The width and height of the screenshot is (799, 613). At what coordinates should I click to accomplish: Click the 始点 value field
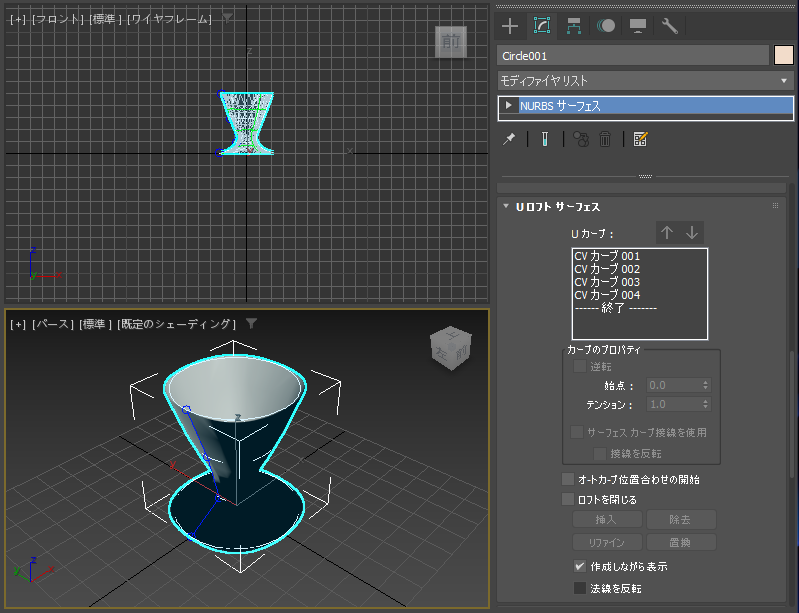[674, 385]
